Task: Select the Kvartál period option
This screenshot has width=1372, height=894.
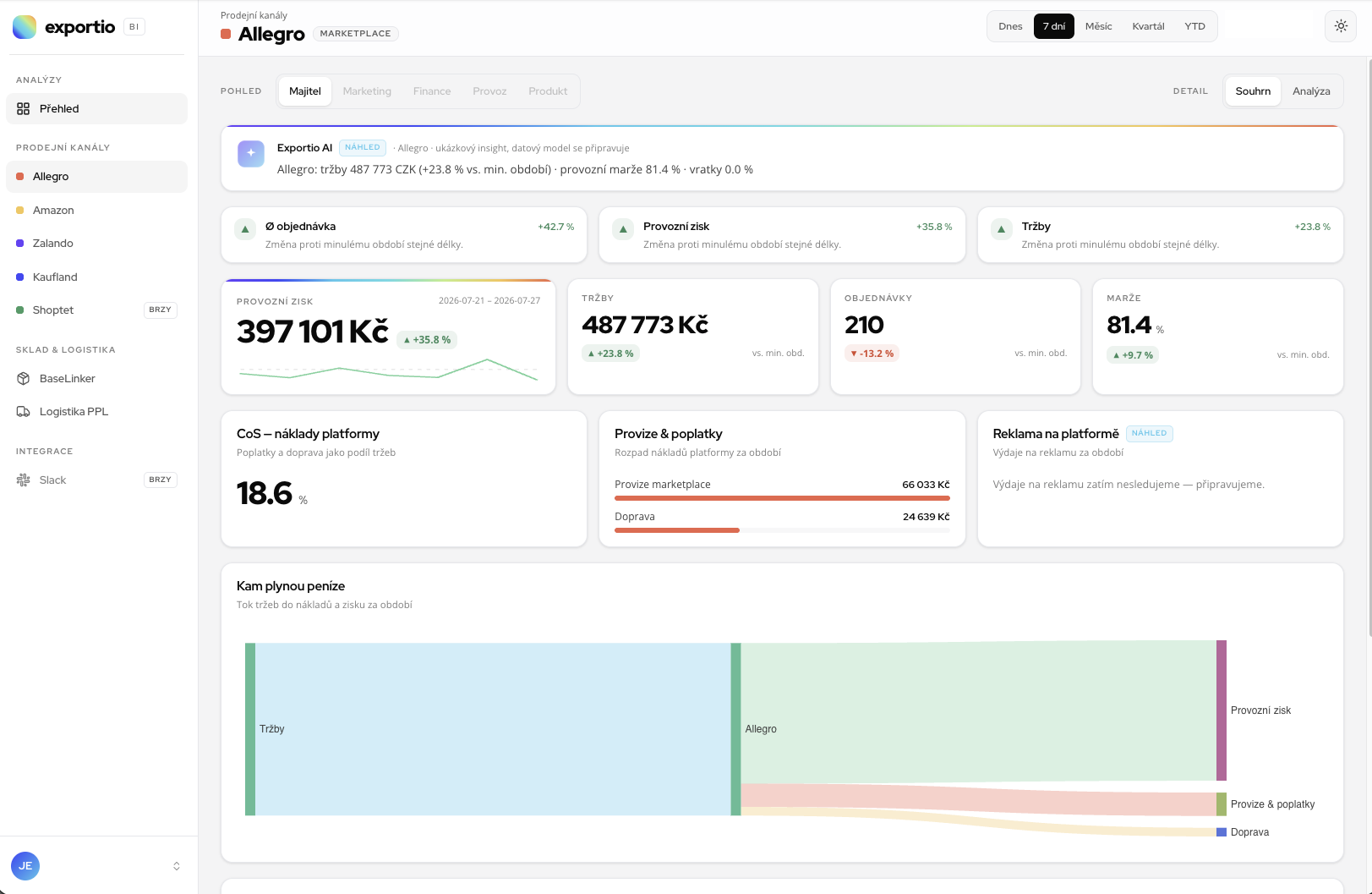Action: 1148,26
